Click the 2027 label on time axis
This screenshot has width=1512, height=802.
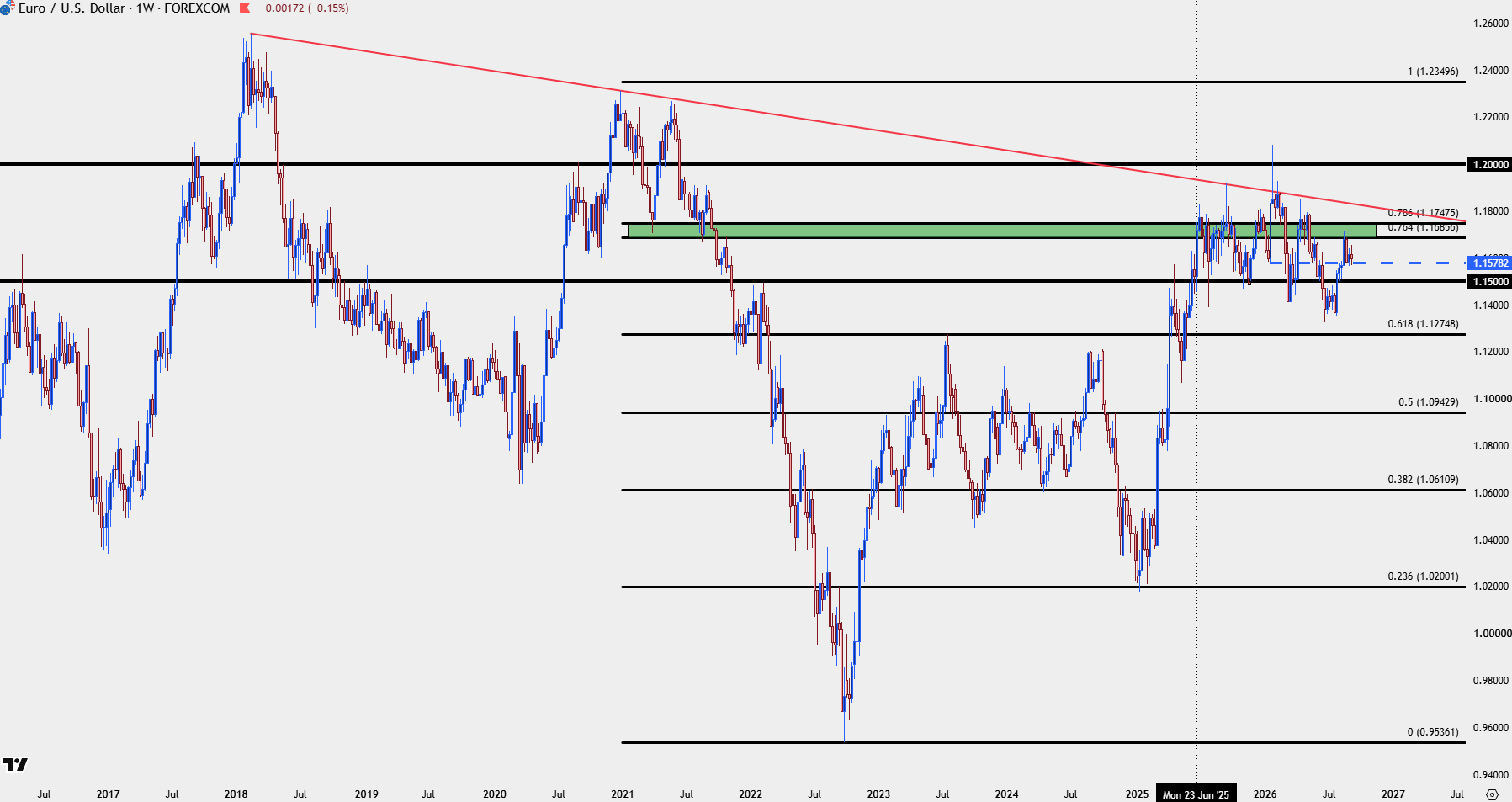click(1393, 794)
